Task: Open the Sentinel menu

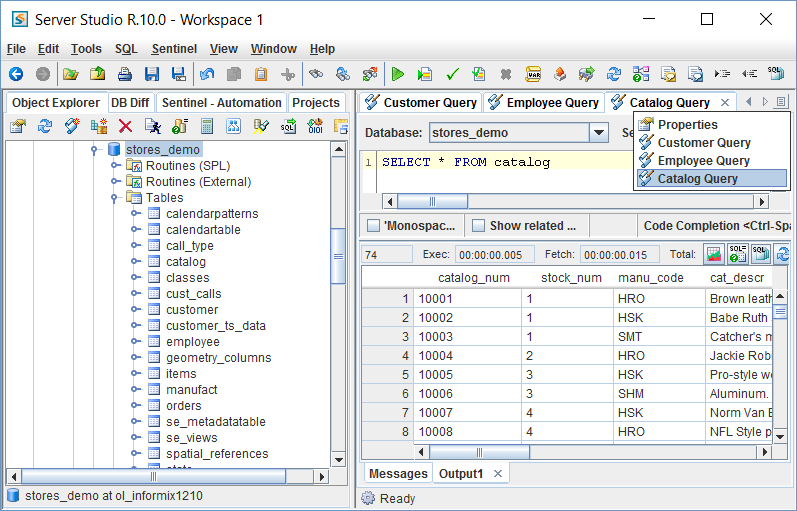Action: click(x=173, y=48)
